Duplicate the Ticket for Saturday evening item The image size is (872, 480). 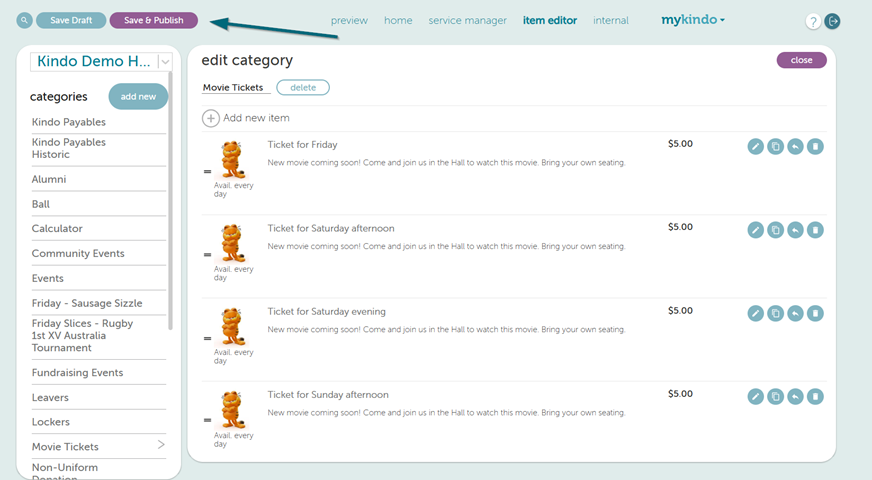[x=775, y=314]
